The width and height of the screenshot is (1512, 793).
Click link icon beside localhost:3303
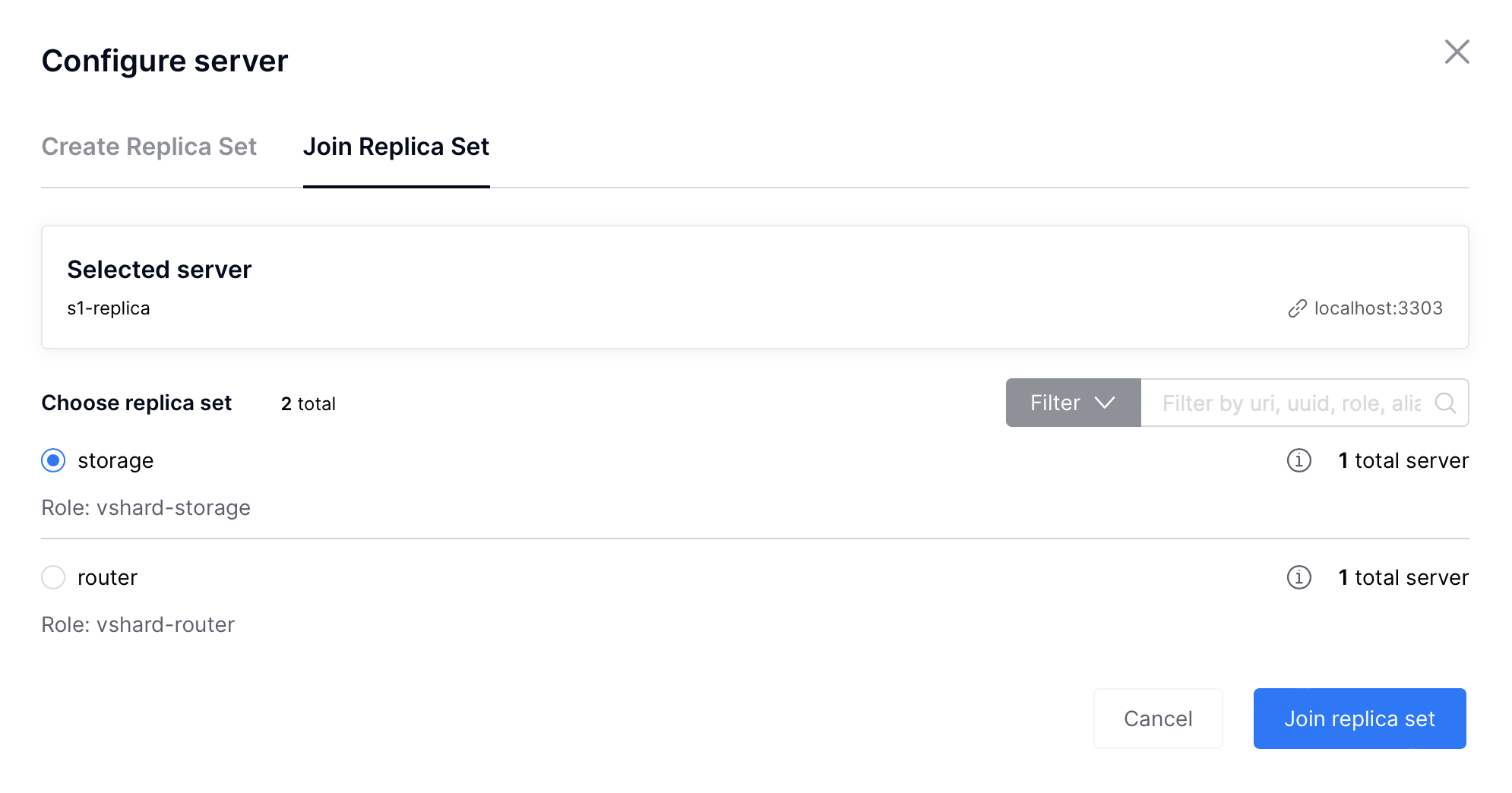coord(1297,308)
